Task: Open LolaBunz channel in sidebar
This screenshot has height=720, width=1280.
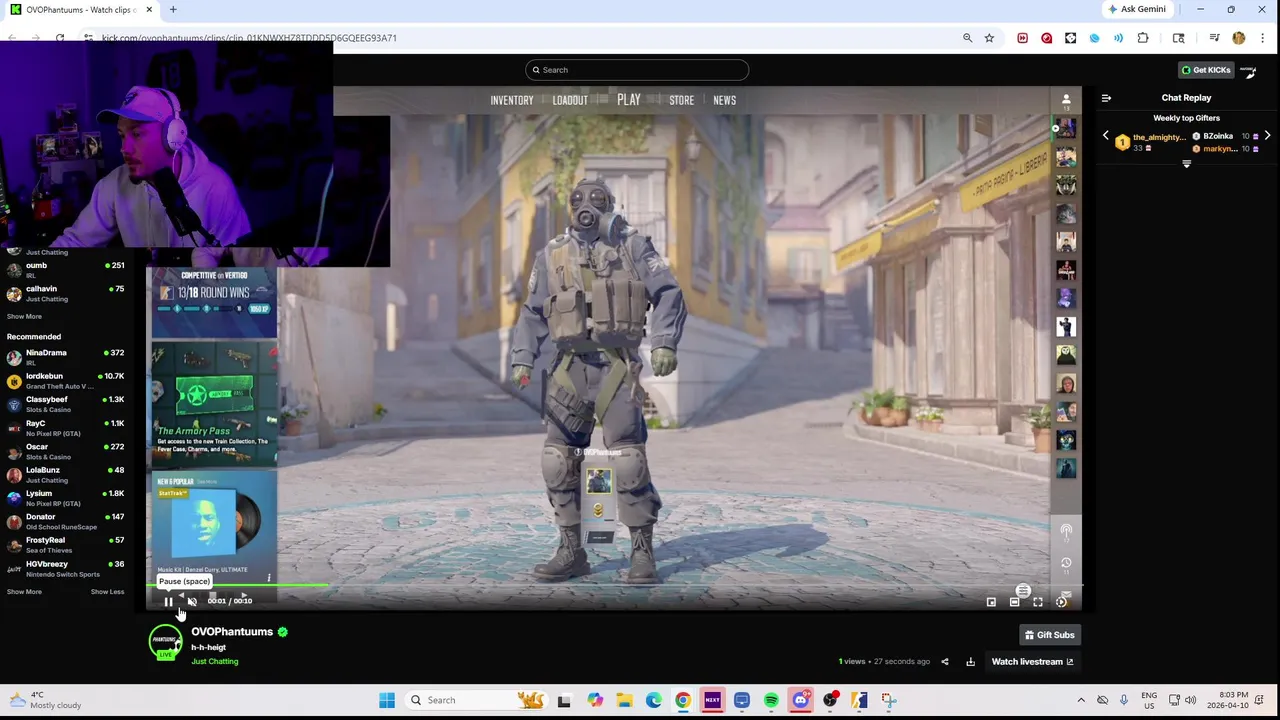Action: coord(66,475)
